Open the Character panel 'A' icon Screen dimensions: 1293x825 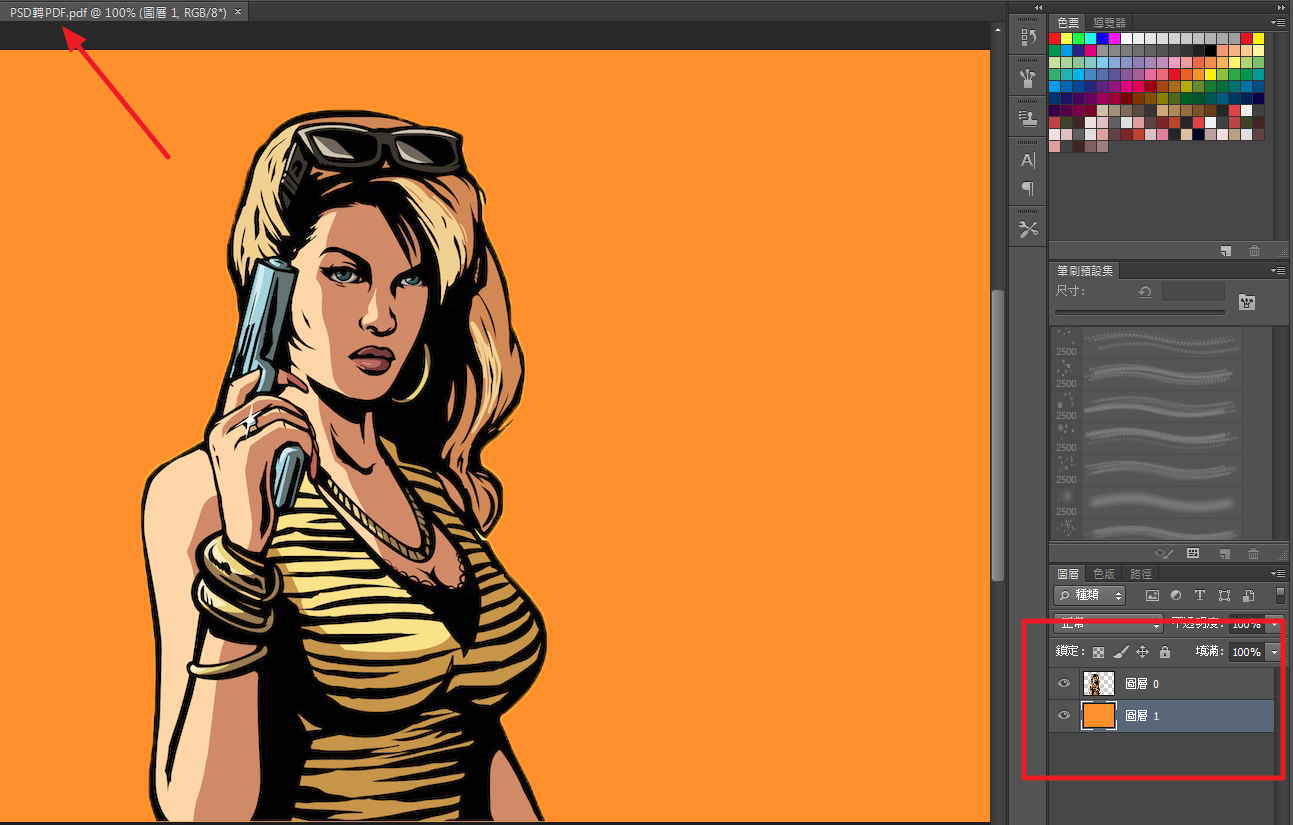coord(1027,160)
